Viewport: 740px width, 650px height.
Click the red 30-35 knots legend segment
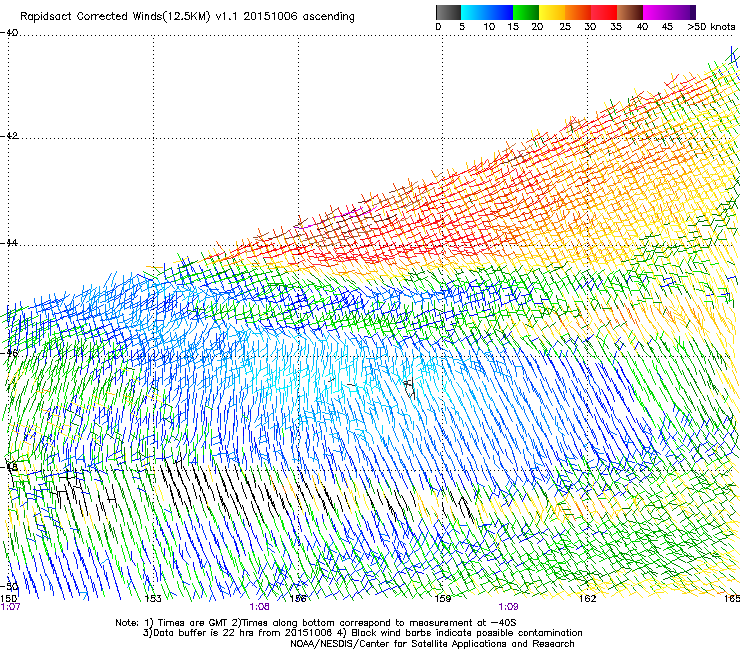pos(604,12)
